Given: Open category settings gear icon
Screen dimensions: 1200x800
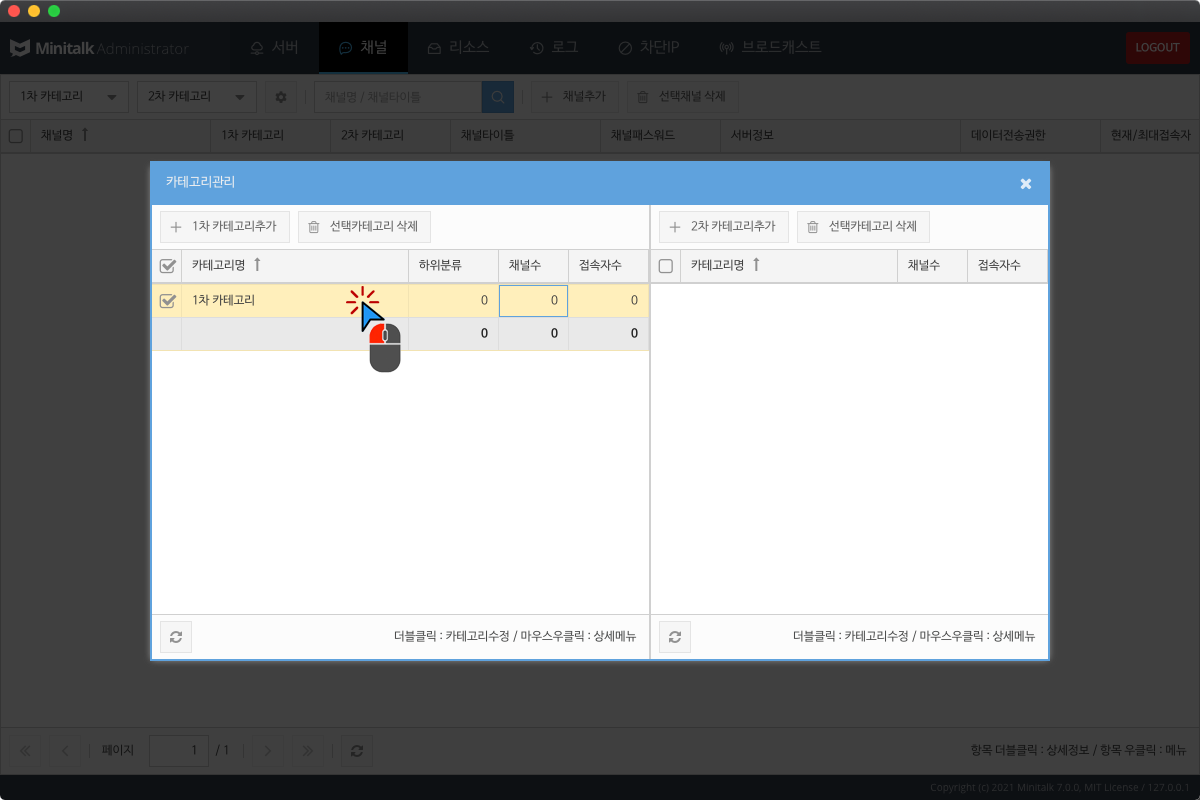Looking at the screenshot, I should [281, 97].
